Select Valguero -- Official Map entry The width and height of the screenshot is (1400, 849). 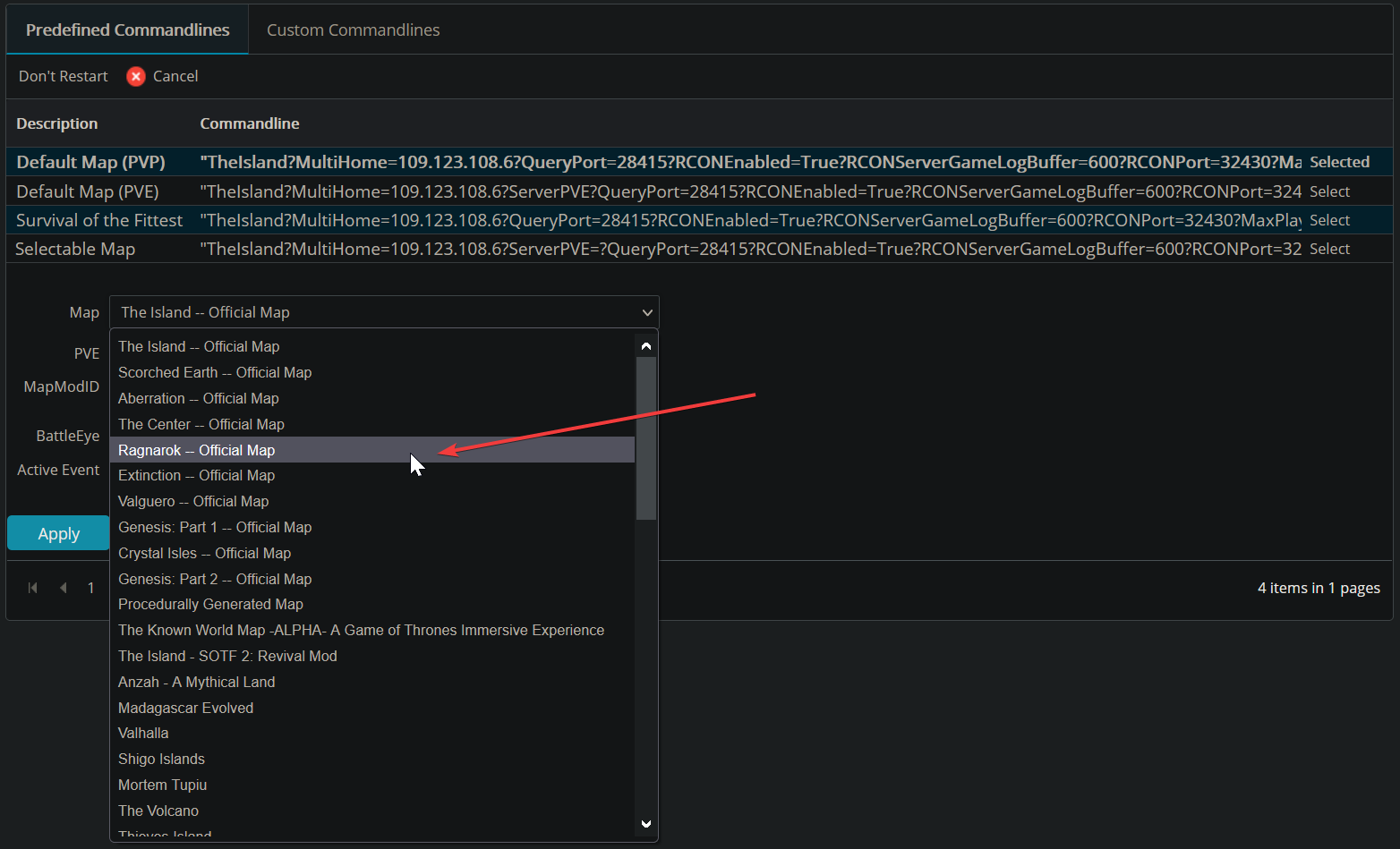pos(193,501)
